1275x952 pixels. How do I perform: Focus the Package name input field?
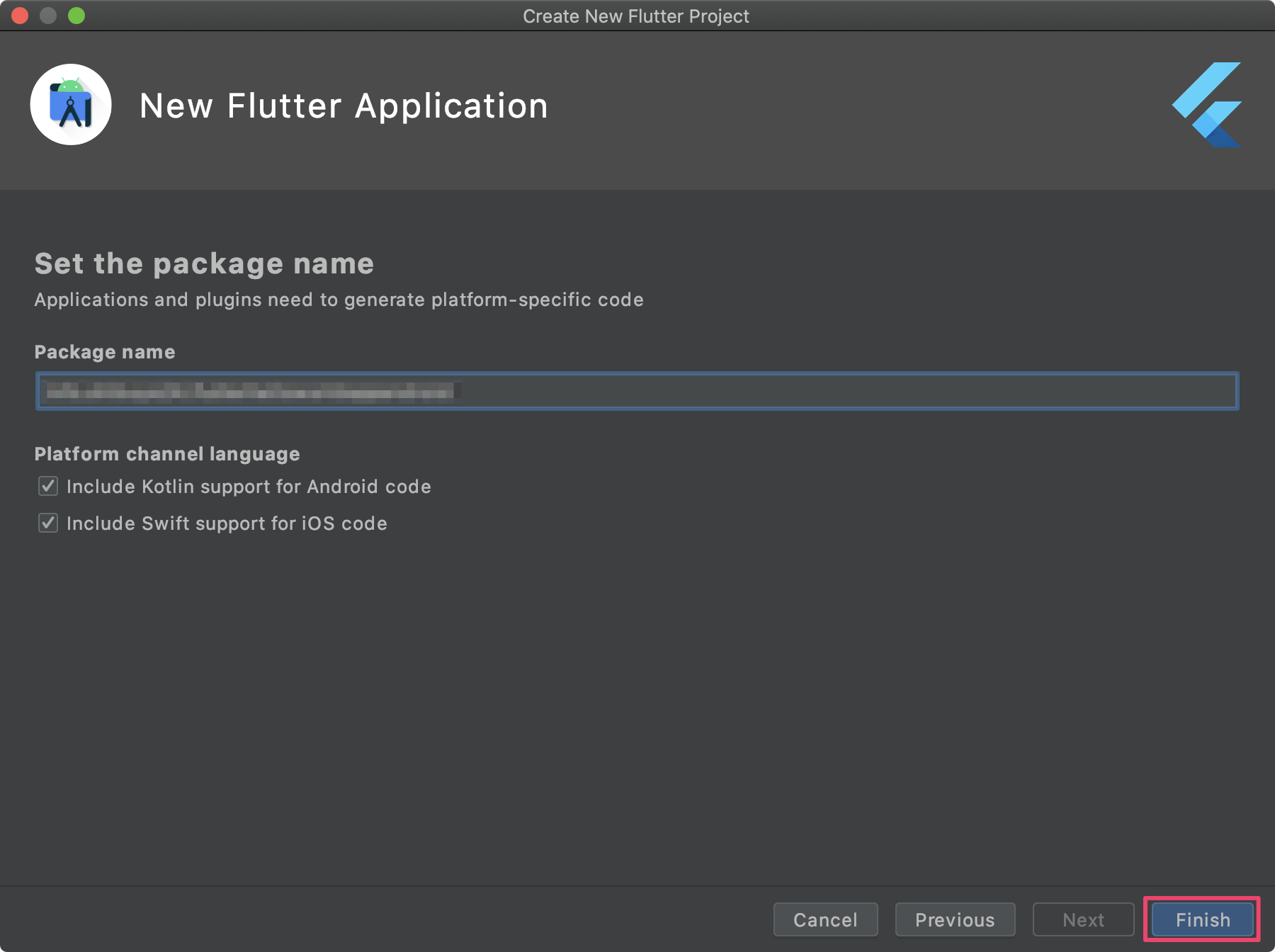637,391
